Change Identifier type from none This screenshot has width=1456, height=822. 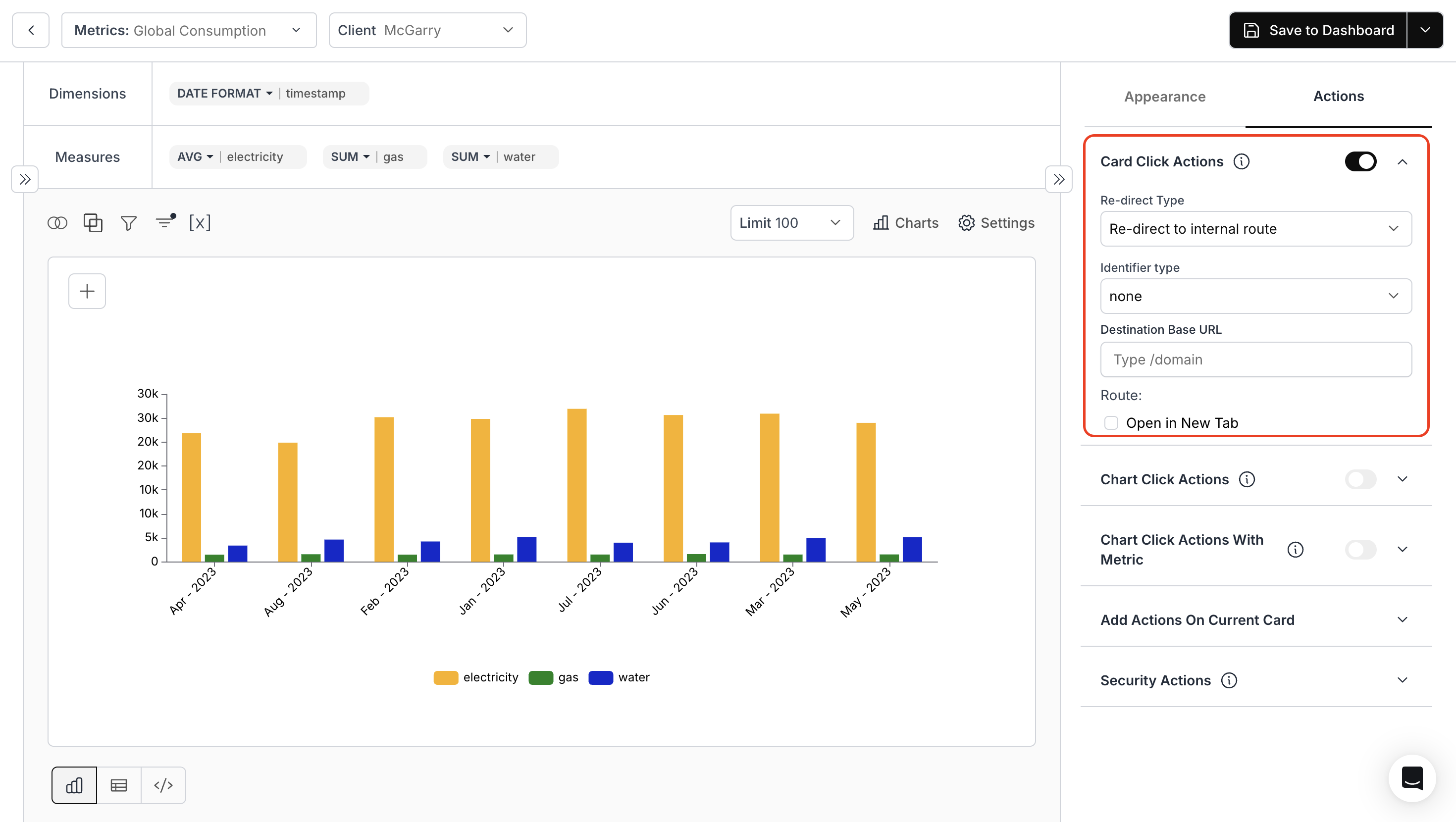click(x=1256, y=296)
